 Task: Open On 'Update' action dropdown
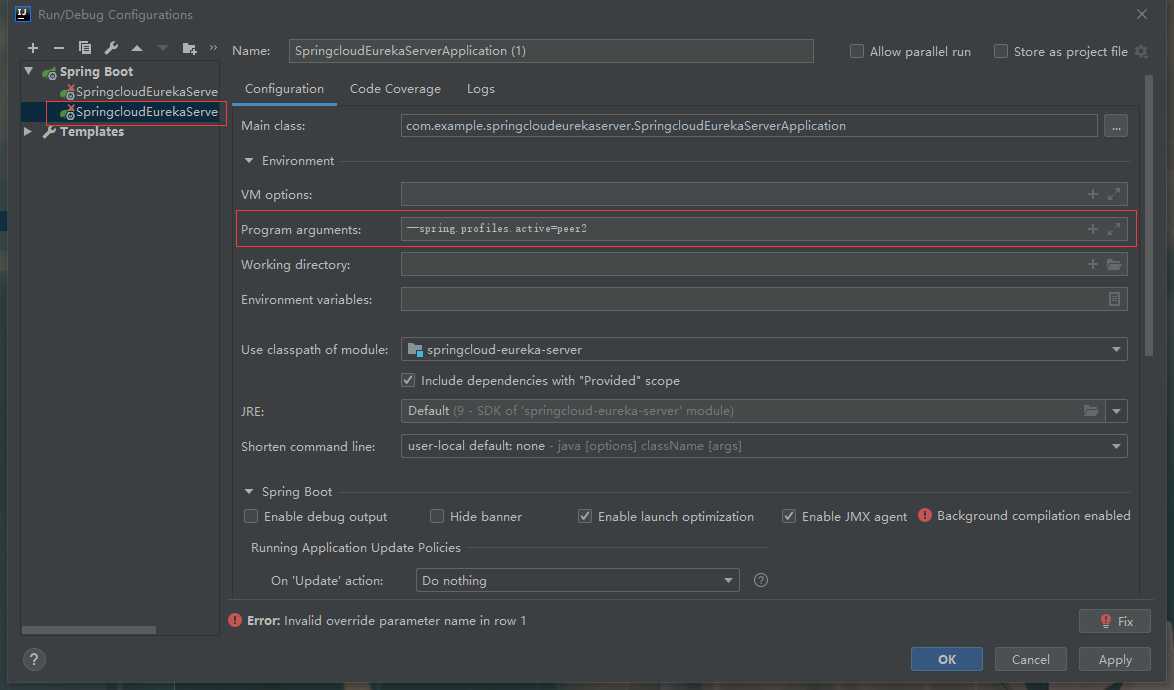[577, 581]
